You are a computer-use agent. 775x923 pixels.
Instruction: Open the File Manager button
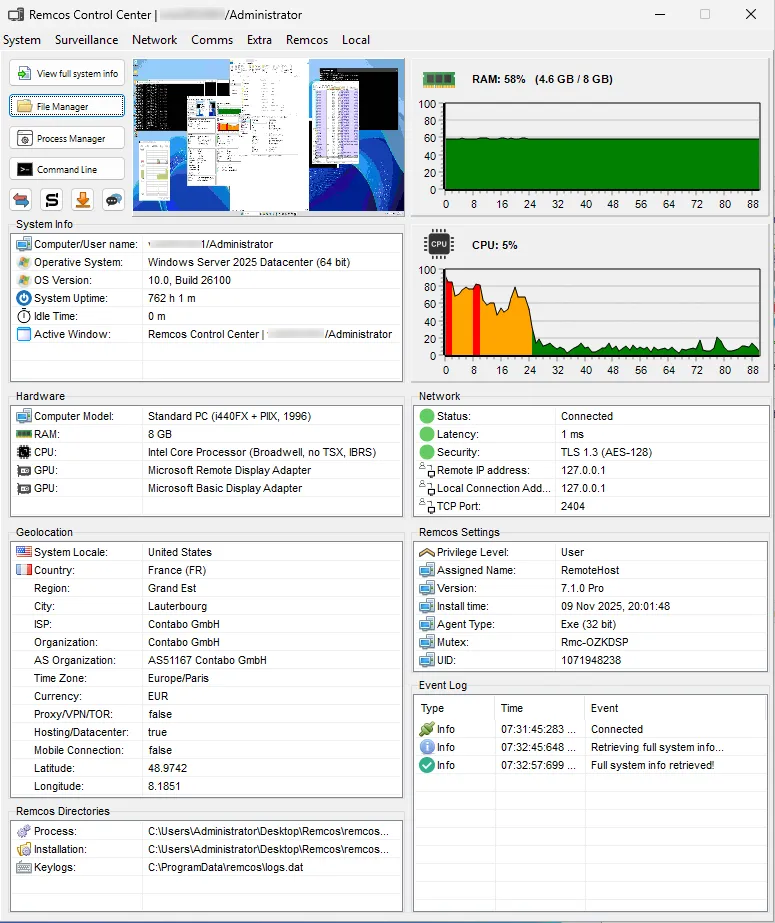(x=67, y=106)
